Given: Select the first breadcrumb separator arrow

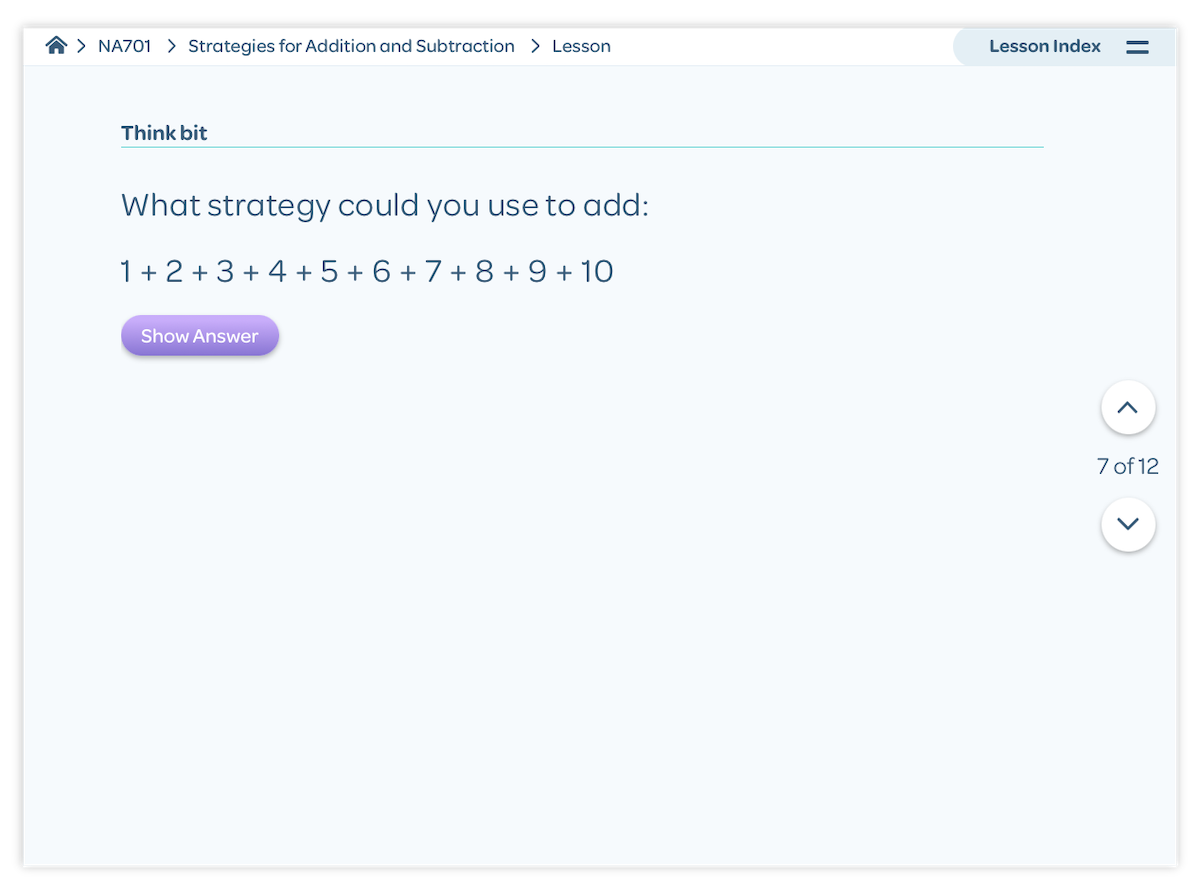Looking at the screenshot, I should pyautogui.click(x=80, y=45).
